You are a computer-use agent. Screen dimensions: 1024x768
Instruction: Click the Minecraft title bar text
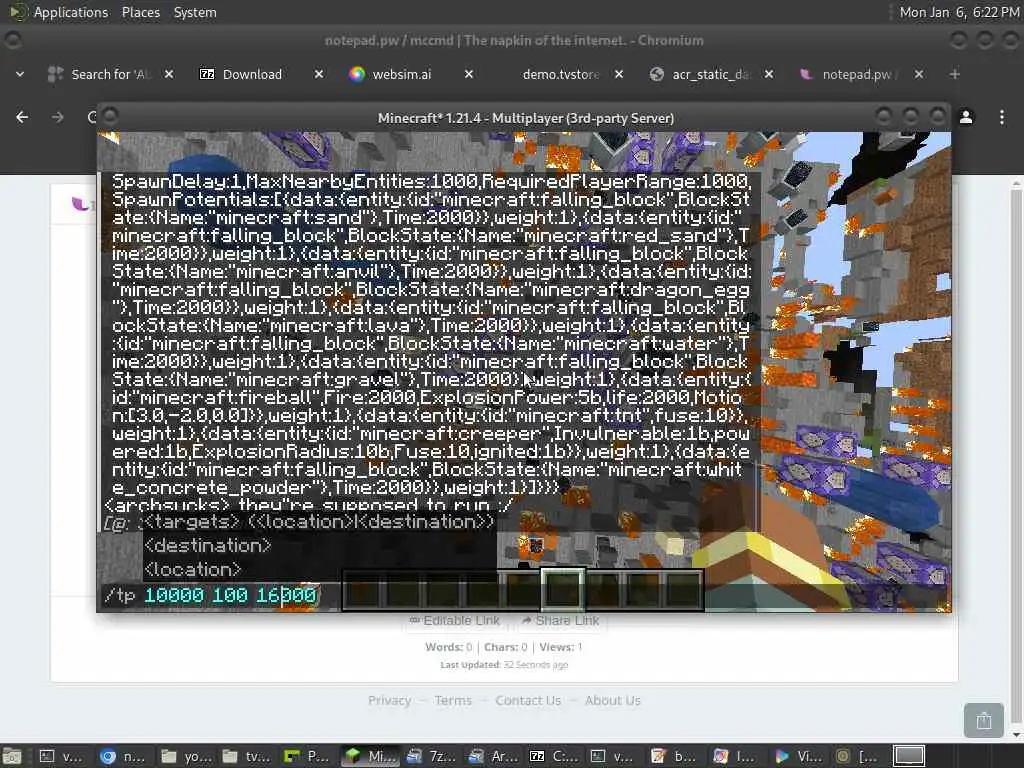526,118
